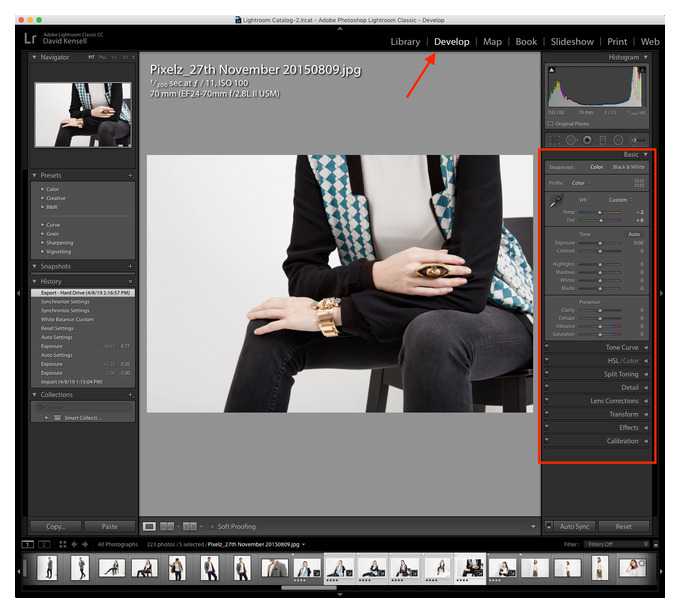Add a new collection with plus icon
The width and height of the screenshot is (680, 613).
click(x=130, y=395)
